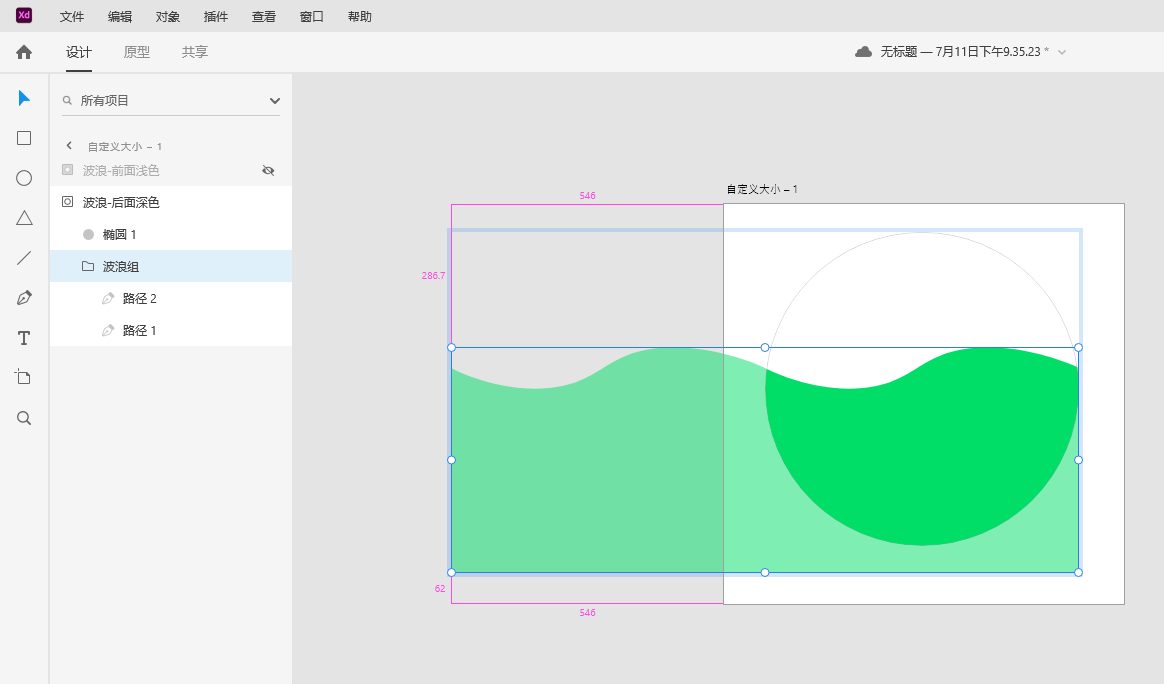Click the top-left selection handle
The width and height of the screenshot is (1164, 684).
[x=451, y=348]
